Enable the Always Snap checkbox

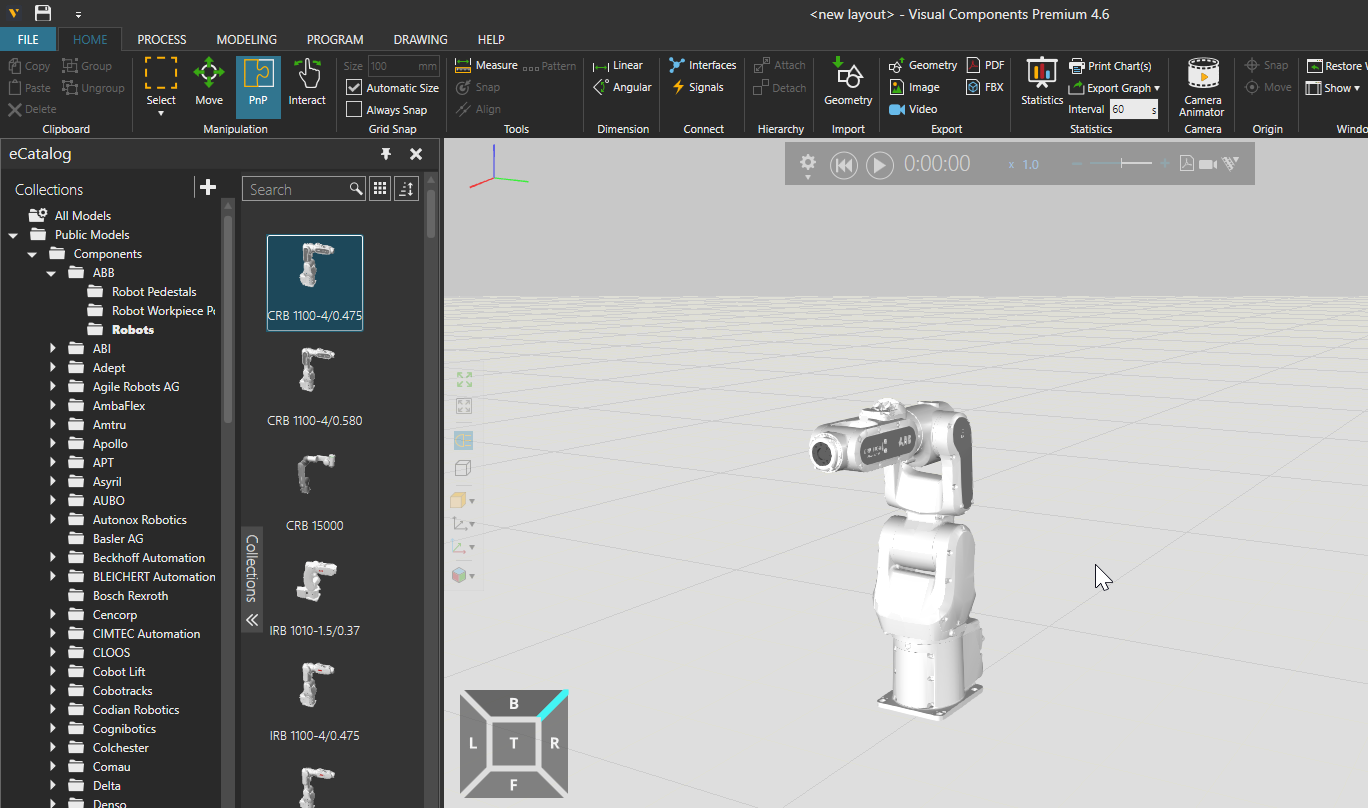pos(354,110)
